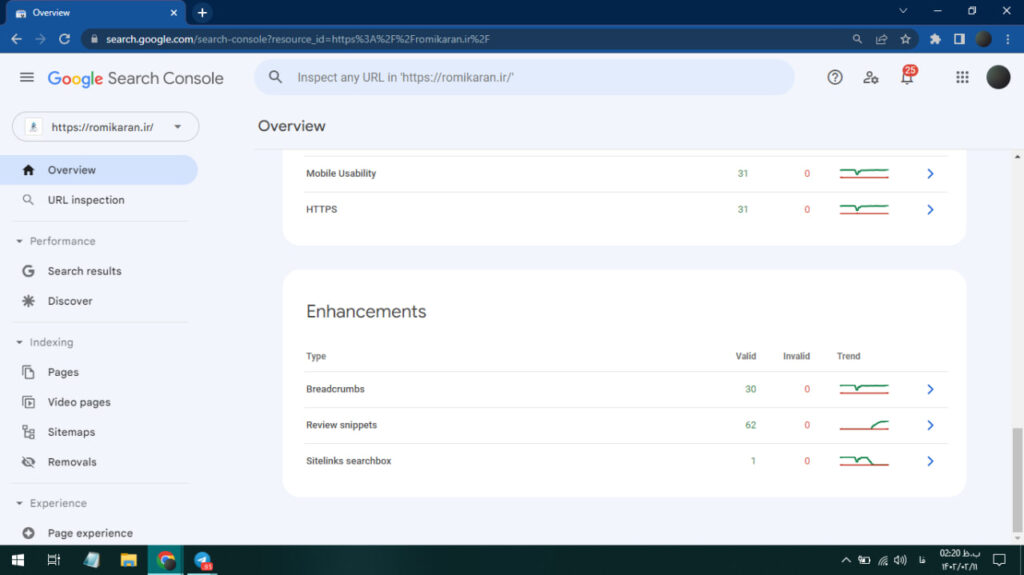Open Video pages report
Image resolution: width=1024 pixels, height=575 pixels.
79,402
